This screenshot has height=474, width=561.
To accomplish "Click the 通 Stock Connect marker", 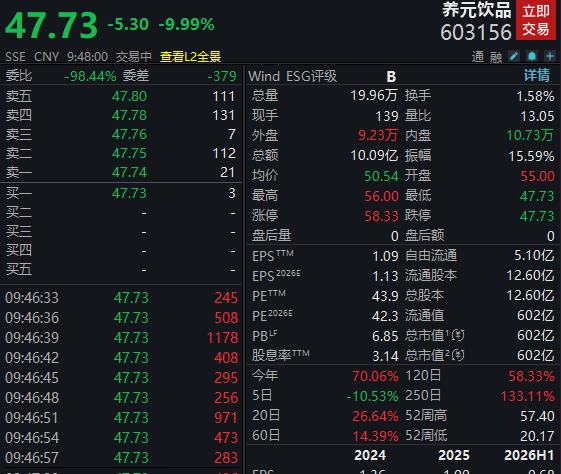I will [478, 57].
